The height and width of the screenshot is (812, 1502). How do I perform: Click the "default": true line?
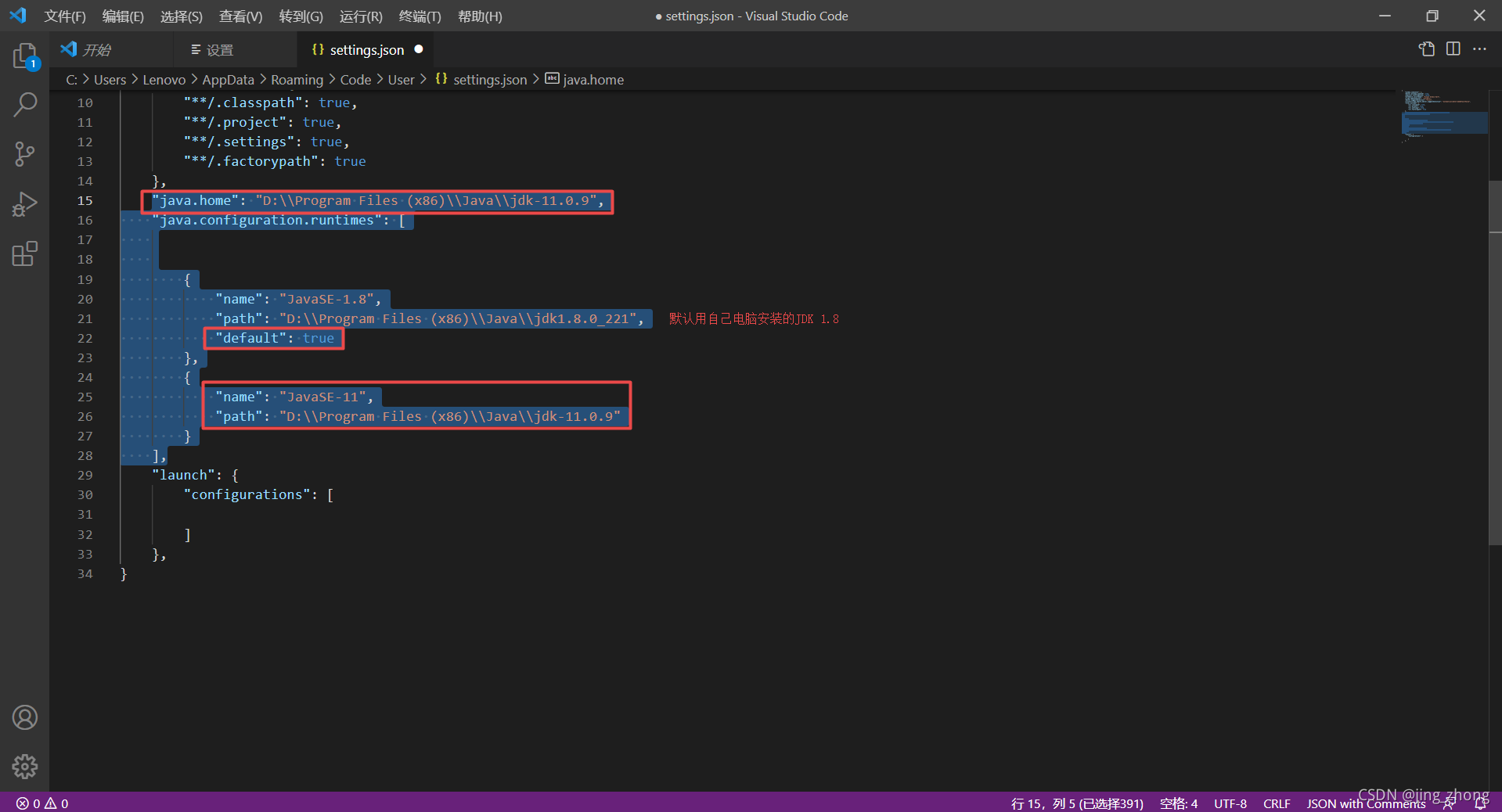[x=275, y=339]
